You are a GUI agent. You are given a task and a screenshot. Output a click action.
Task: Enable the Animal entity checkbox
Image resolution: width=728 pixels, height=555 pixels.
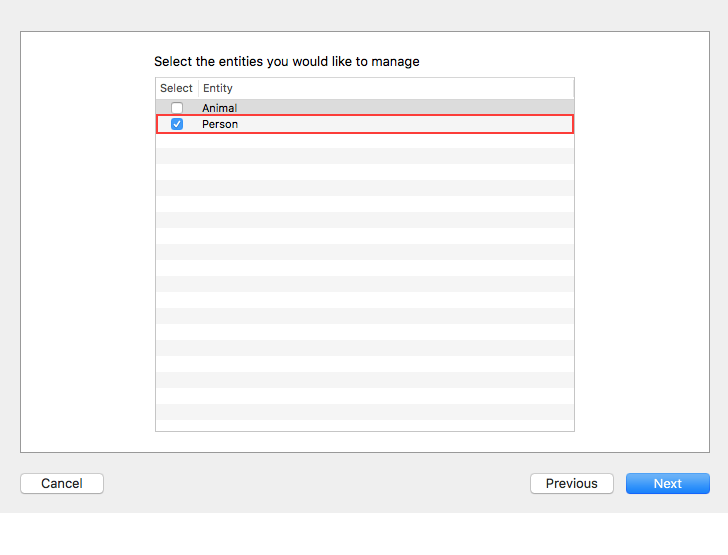coord(177,108)
